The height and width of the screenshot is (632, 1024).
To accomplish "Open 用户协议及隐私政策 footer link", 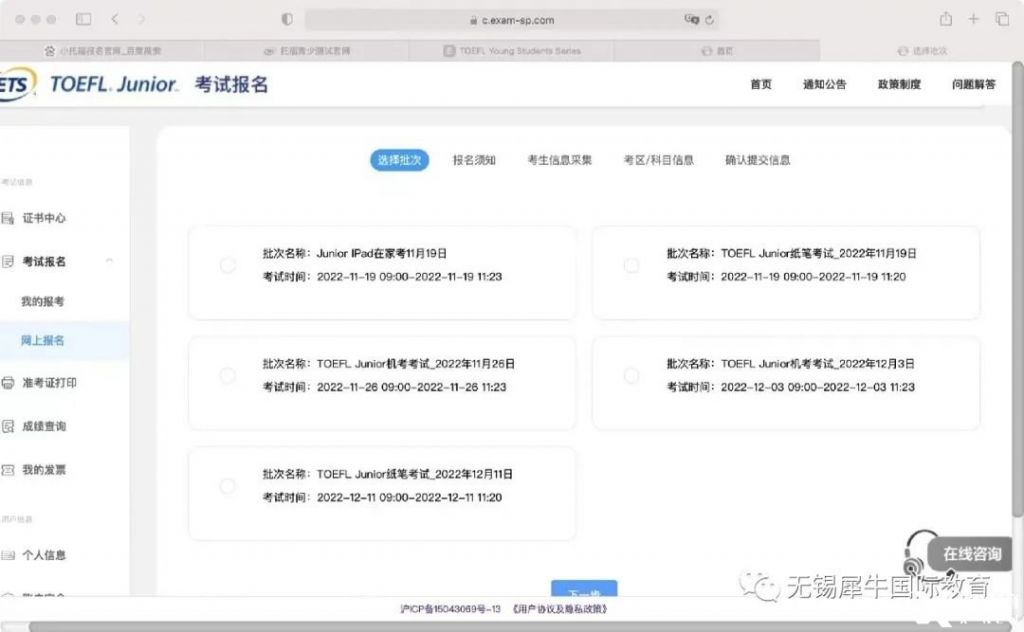I will [560, 609].
